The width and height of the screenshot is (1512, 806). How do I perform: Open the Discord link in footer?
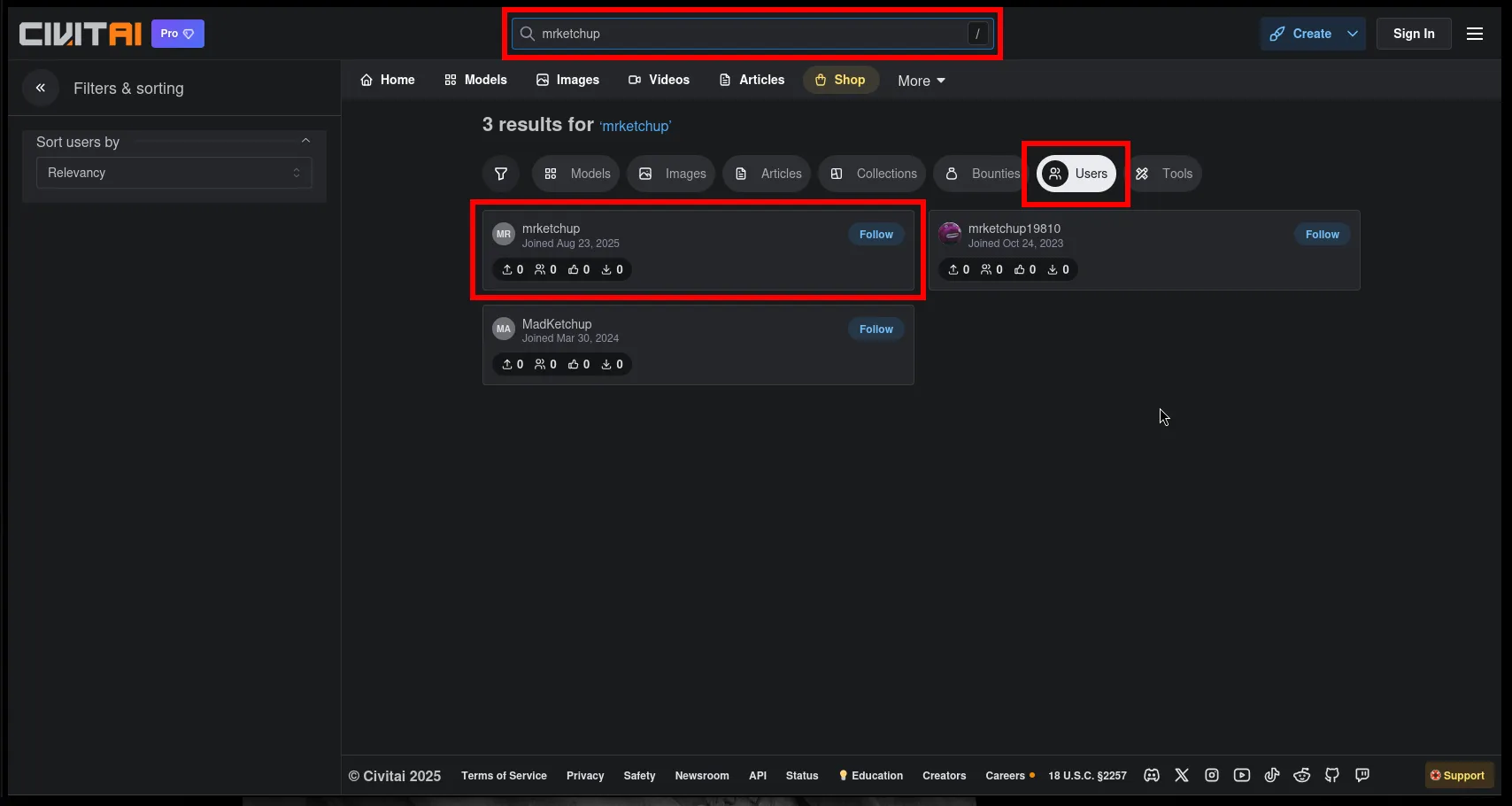[x=1151, y=775]
